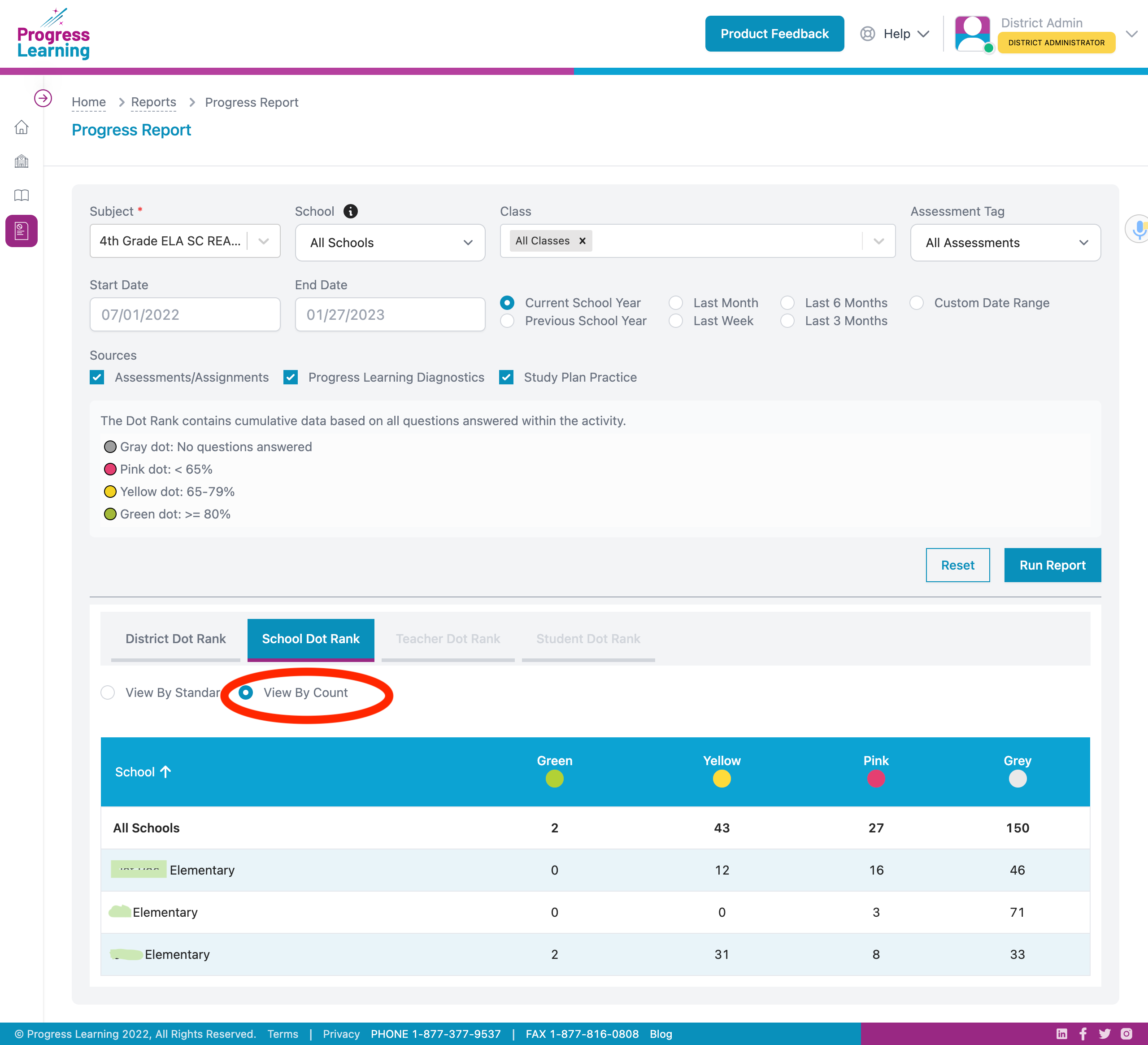Click the Start Date field
The image size is (1148, 1045).
tap(185, 314)
